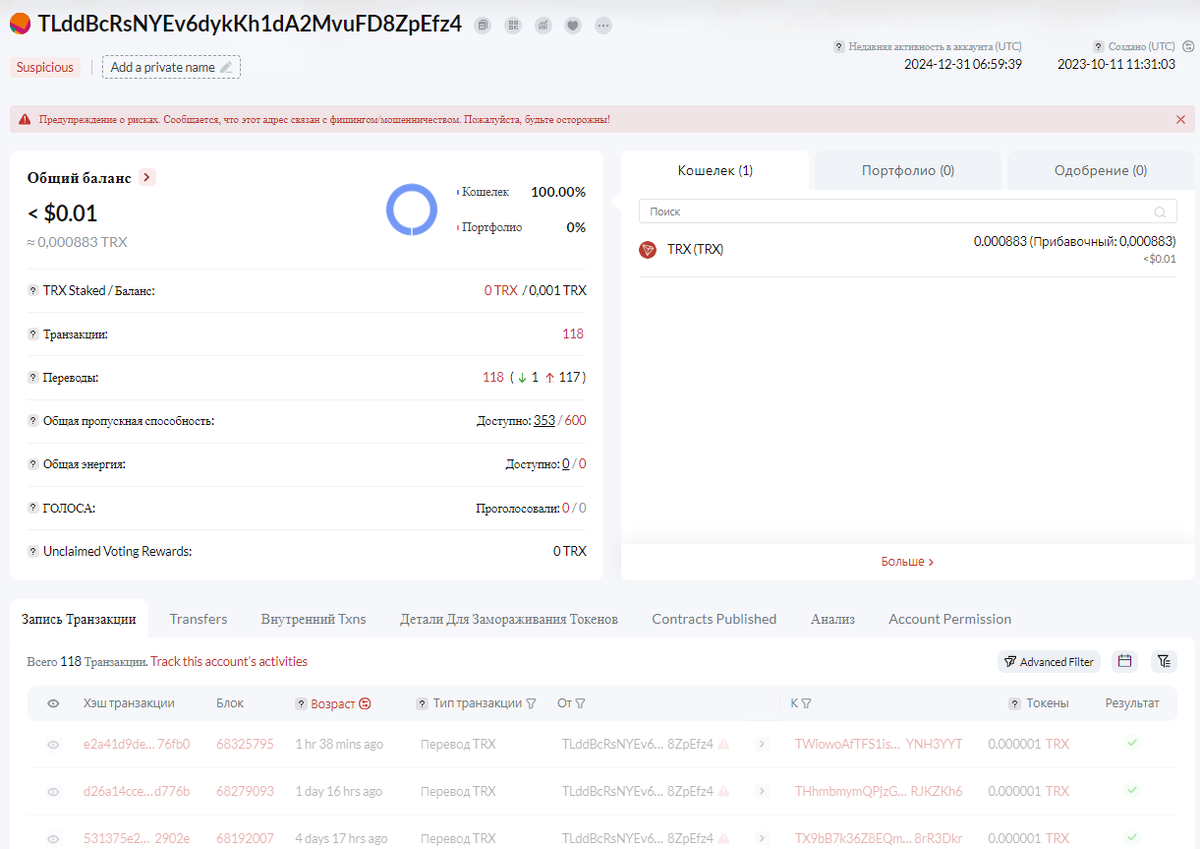Open filter dropdown for 'От' column
The image size is (1200, 849).
point(580,704)
